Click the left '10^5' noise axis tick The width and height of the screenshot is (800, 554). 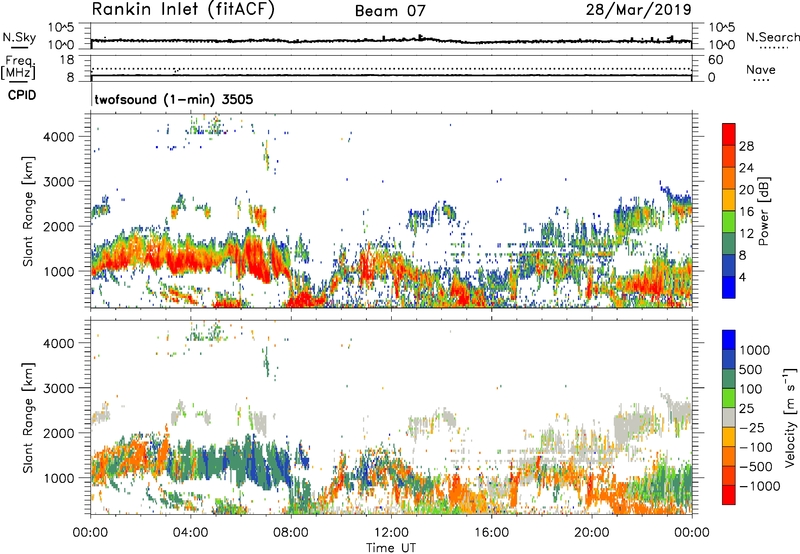(x=61, y=28)
